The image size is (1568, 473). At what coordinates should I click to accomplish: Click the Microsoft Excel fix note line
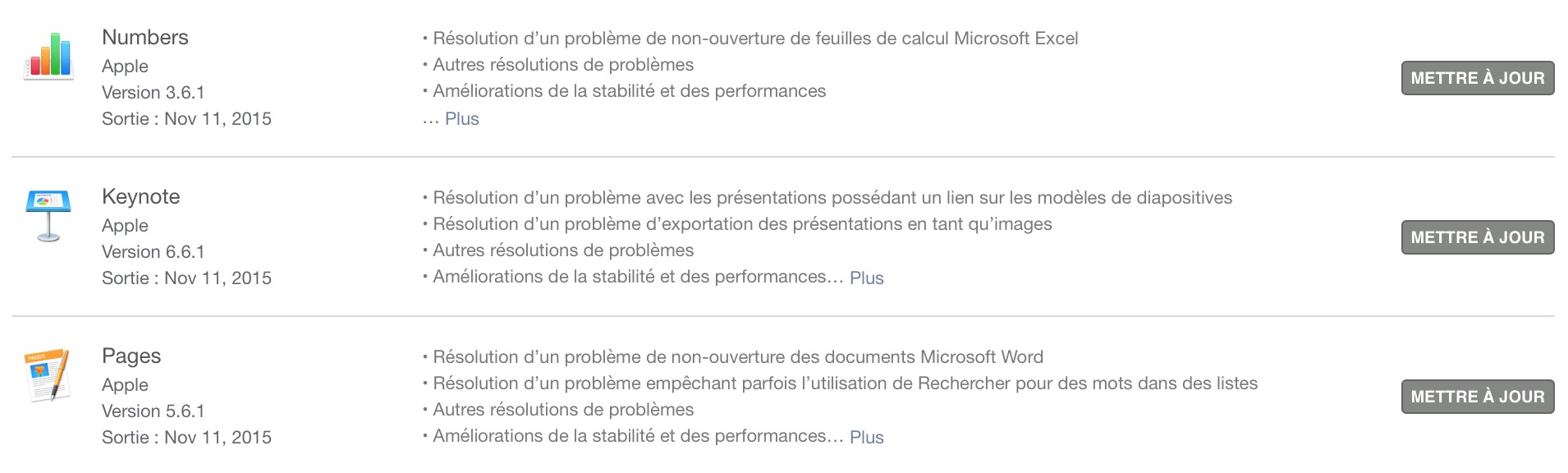[x=750, y=39]
